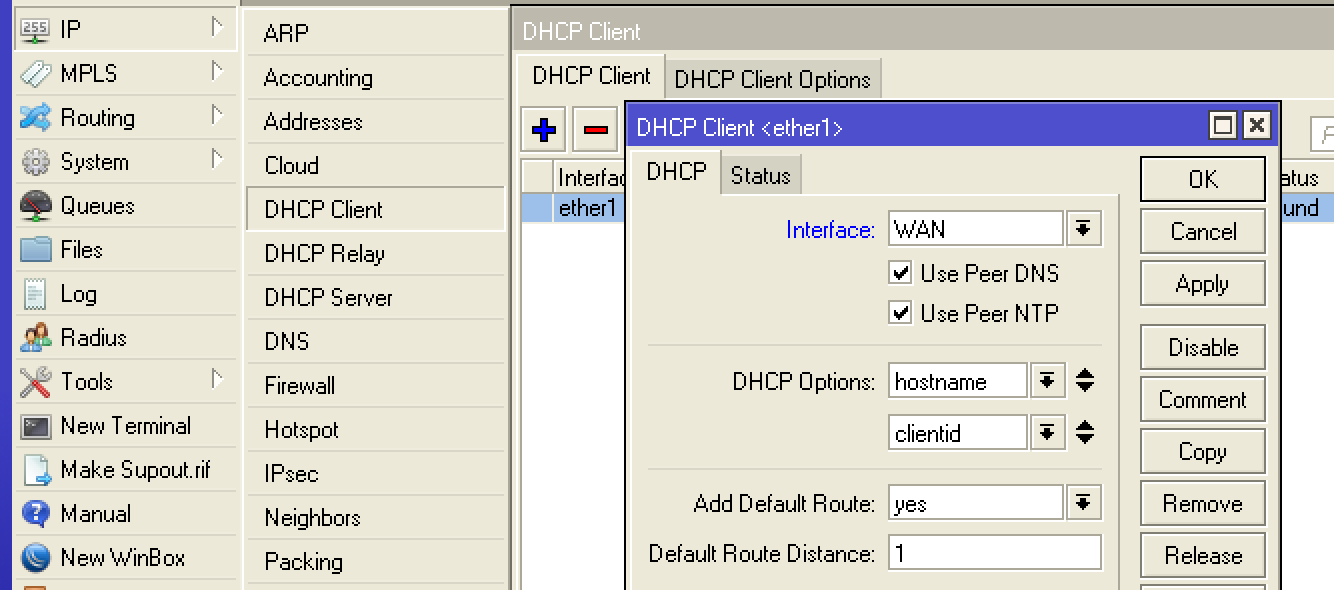Click the Log document icon

pos(35,293)
